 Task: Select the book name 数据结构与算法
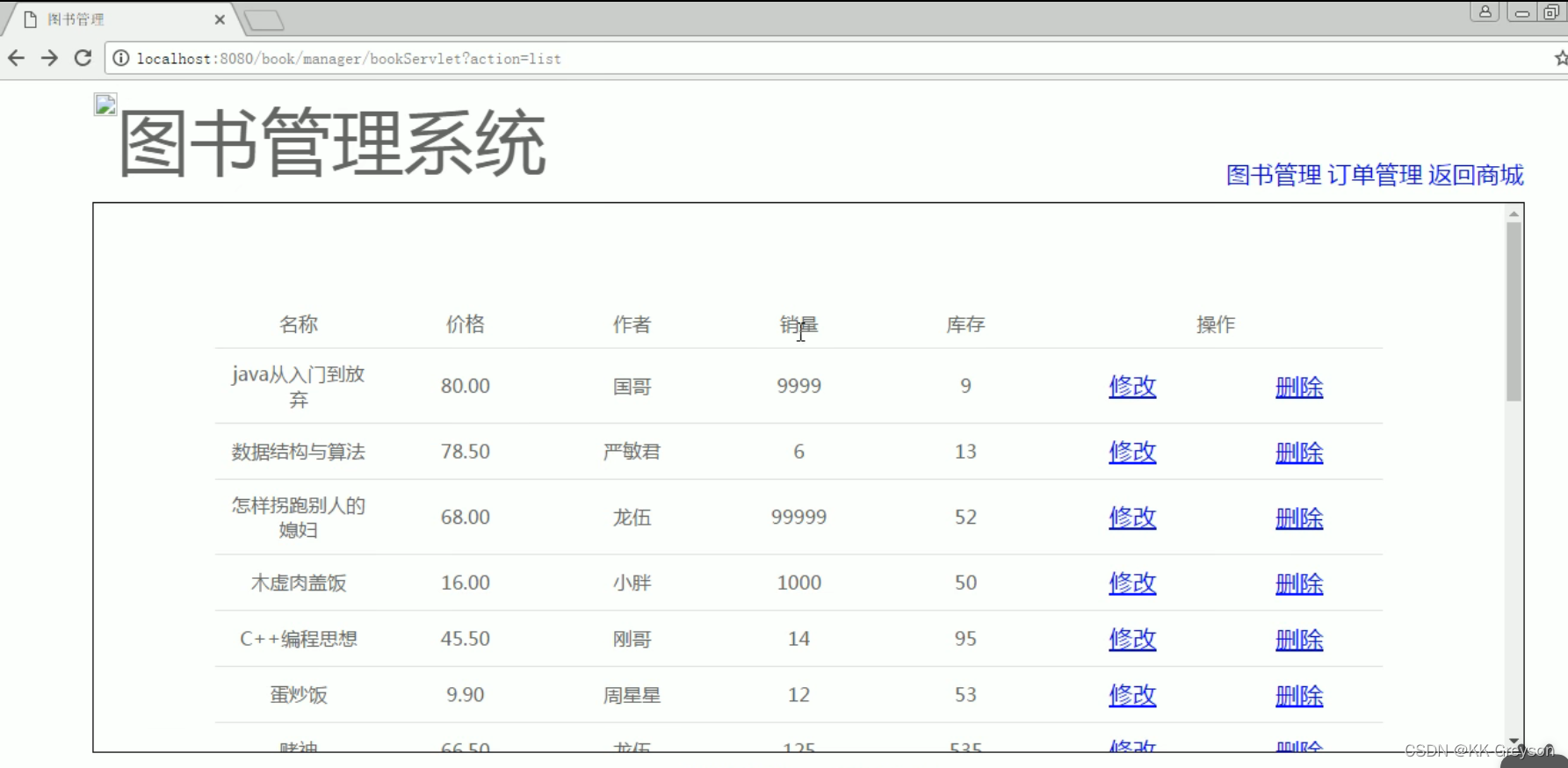point(299,452)
